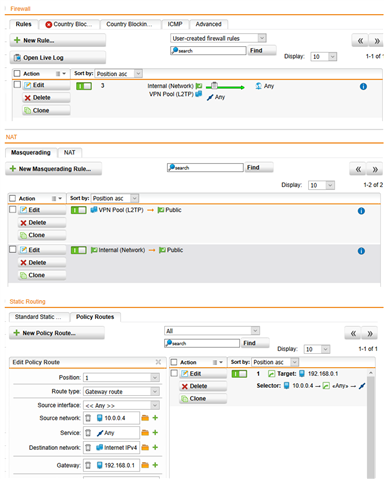
Task: Open User-created firewall rules dropdown
Action: tap(218, 38)
